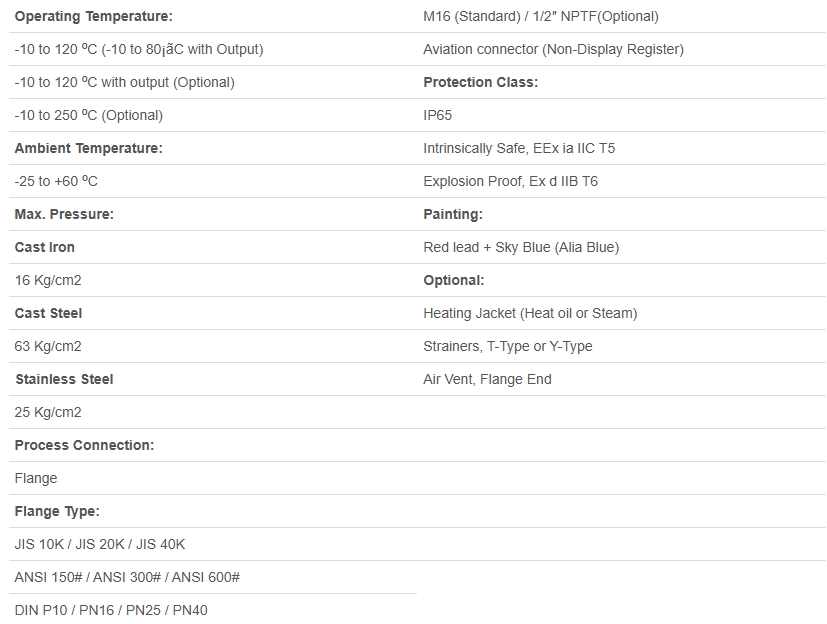Click the 16 Kg/cm2 value
827x624 pixels.
[48, 280]
